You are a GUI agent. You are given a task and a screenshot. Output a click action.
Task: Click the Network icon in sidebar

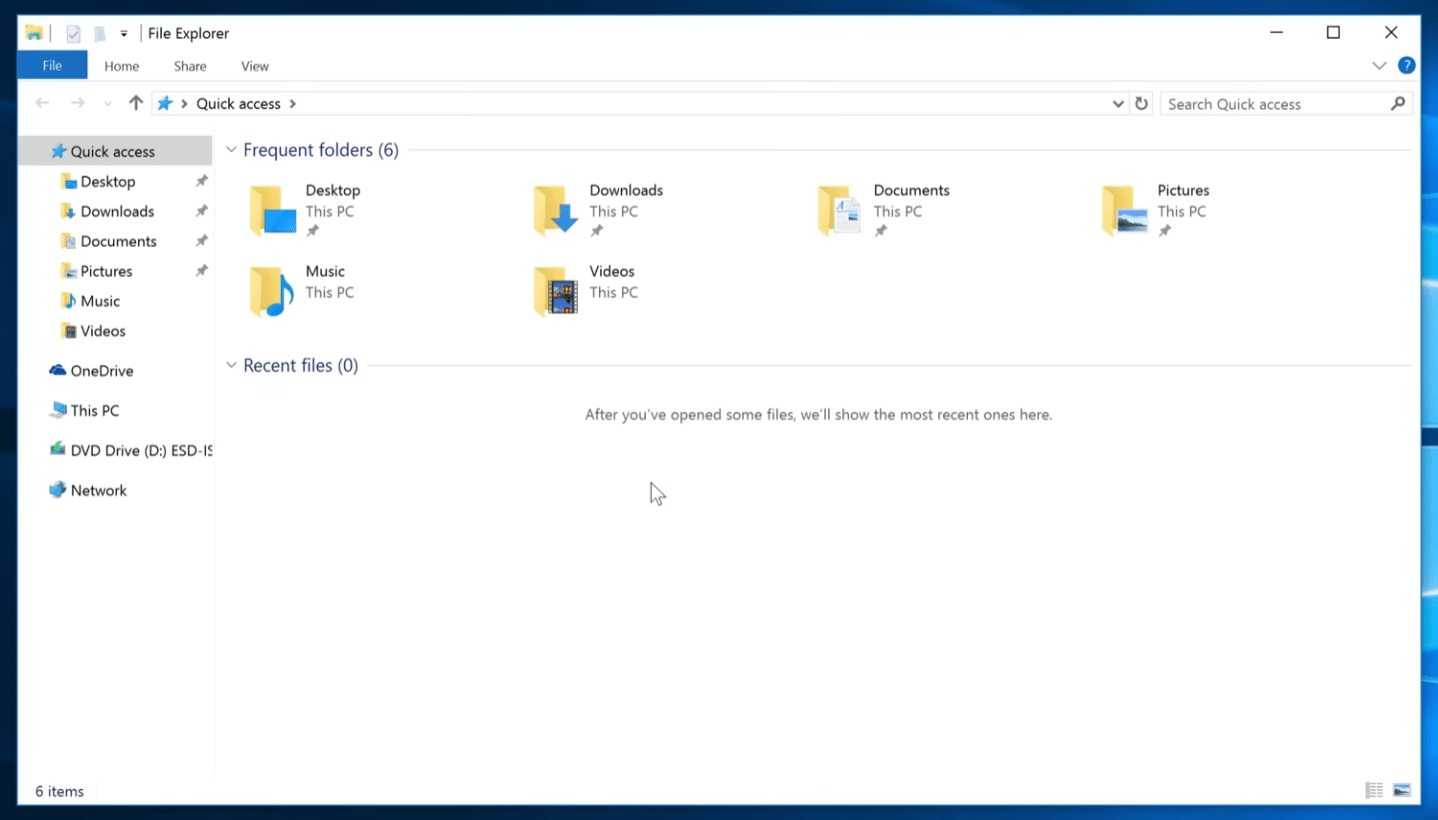58,490
